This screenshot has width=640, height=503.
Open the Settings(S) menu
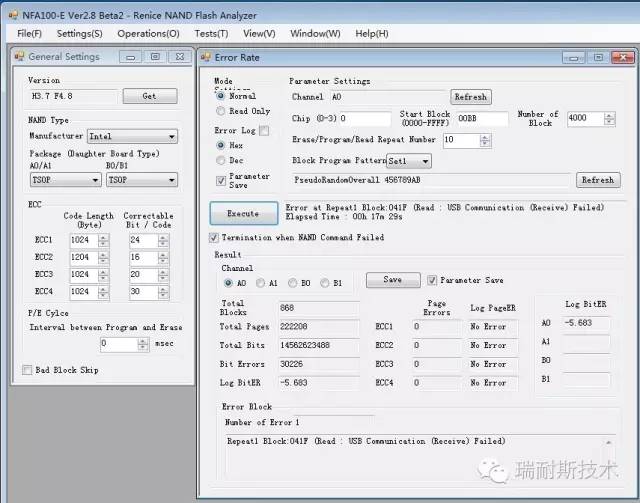pos(80,33)
